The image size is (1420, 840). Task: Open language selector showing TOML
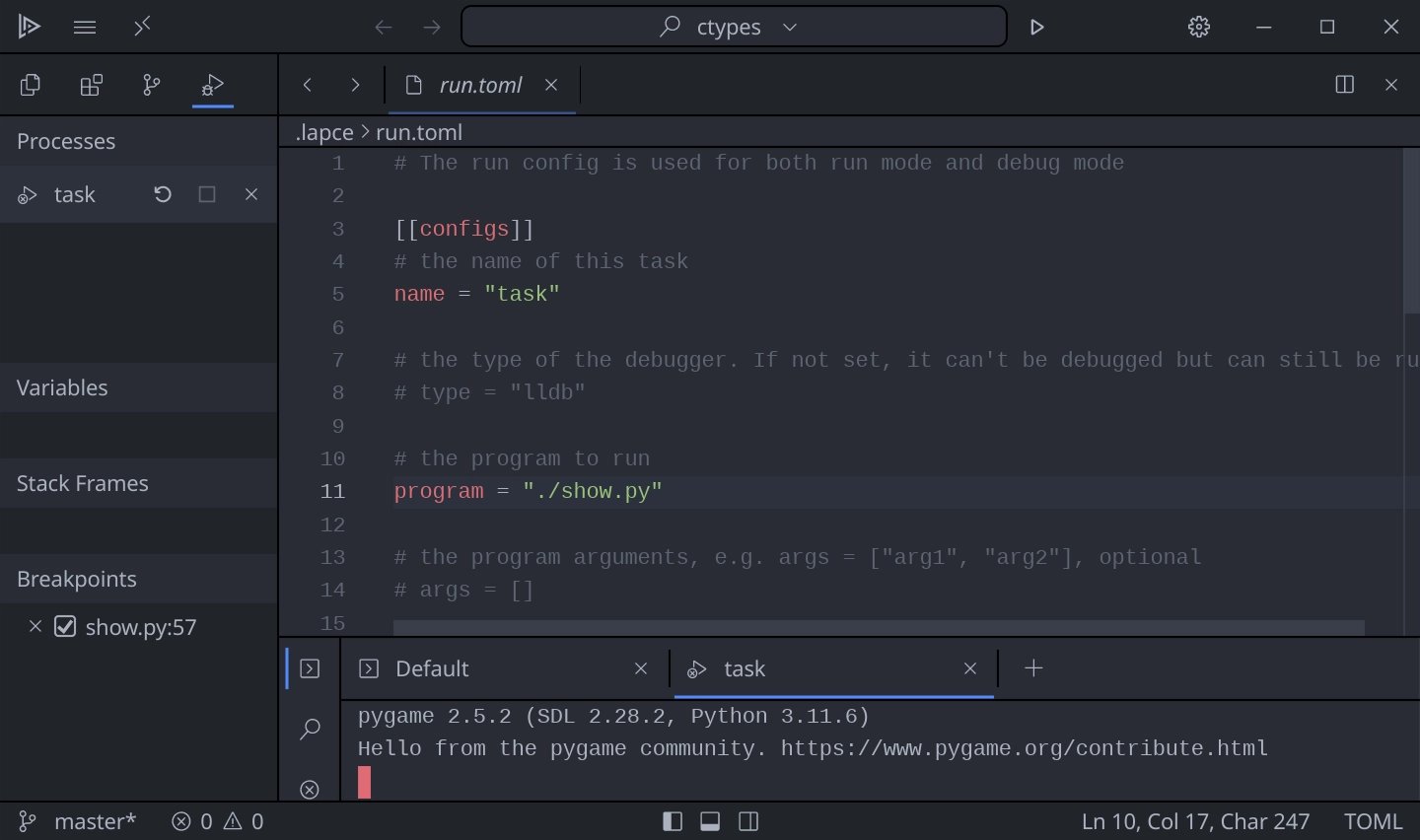pyautogui.click(x=1372, y=821)
